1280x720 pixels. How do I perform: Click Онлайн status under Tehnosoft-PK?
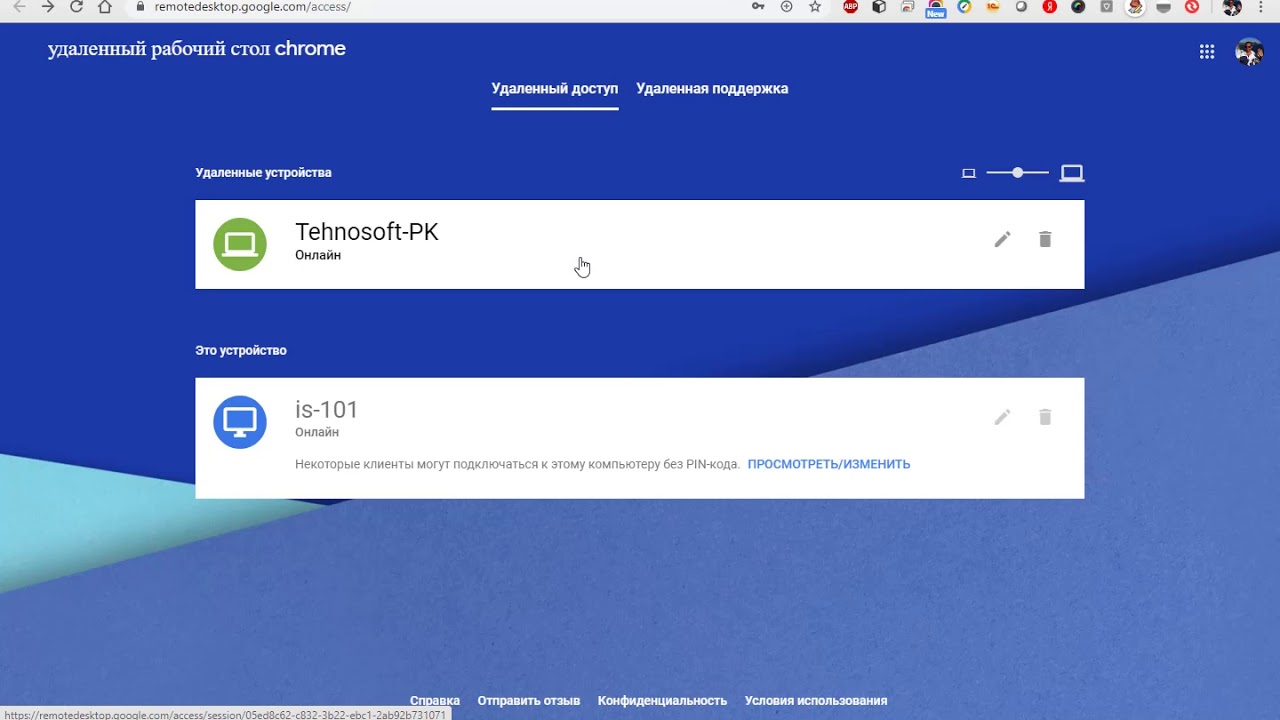click(318, 255)
